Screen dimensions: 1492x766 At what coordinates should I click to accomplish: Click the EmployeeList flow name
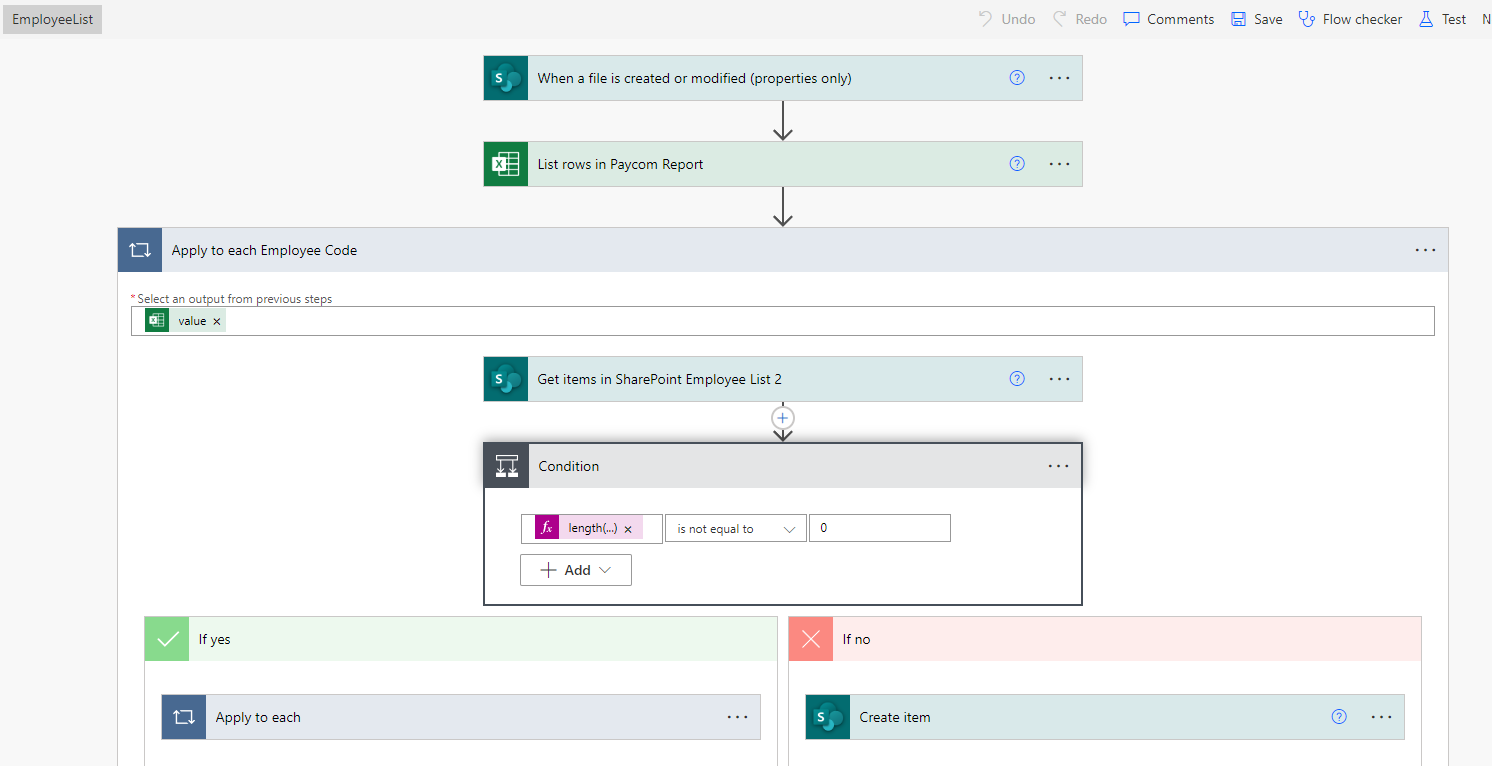click(x=52, y=19)
